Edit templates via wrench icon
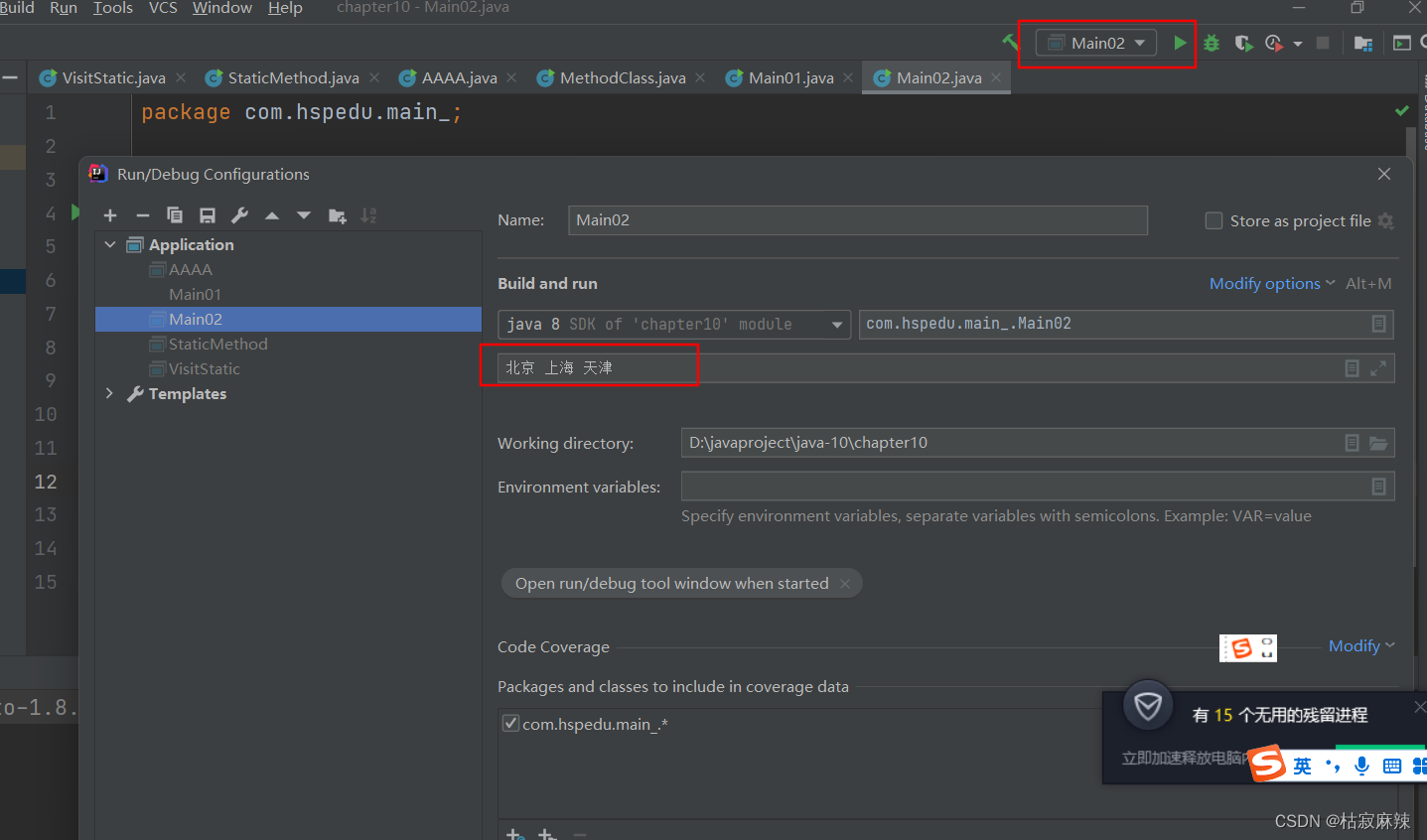Screen dimensions: 1427x840 pos(239,215)
